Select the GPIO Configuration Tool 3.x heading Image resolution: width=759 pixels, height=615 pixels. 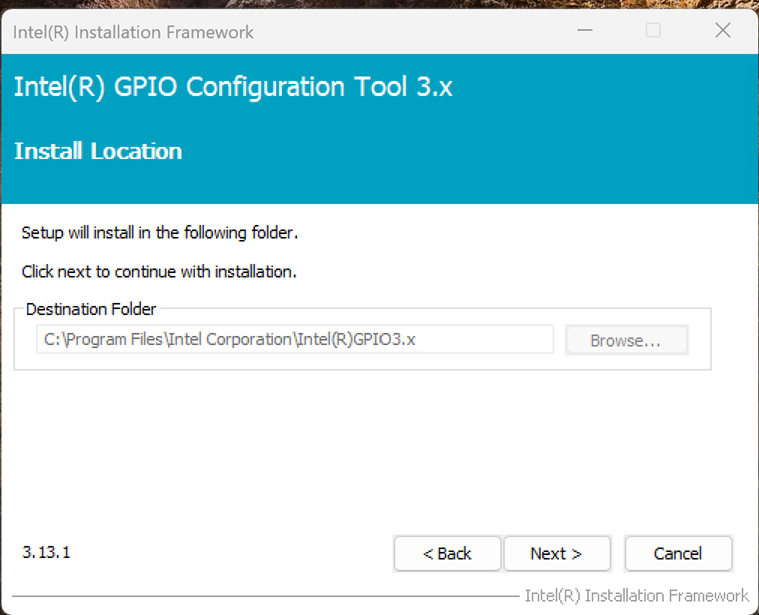click(x=233, y=87)
